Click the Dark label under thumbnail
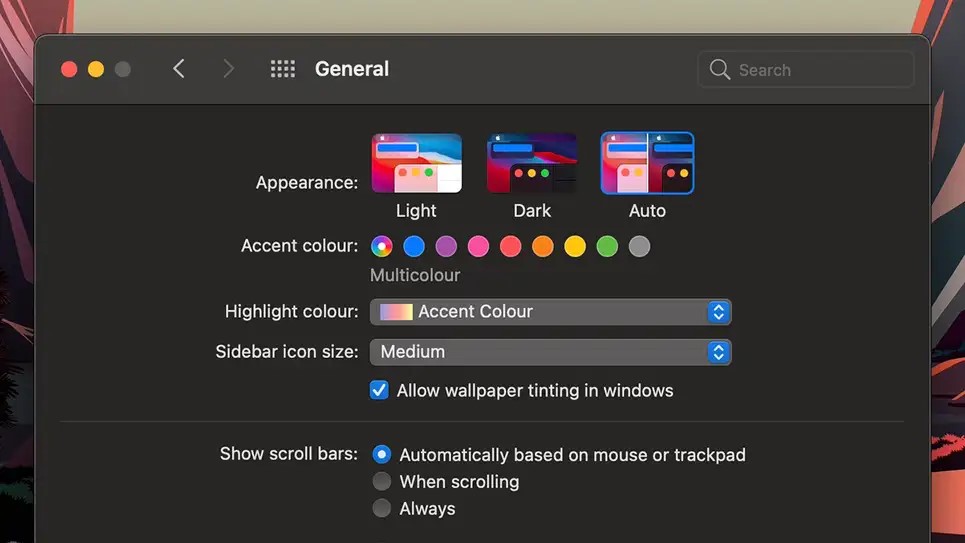This screenshot has width=965, height=543. 532,211
